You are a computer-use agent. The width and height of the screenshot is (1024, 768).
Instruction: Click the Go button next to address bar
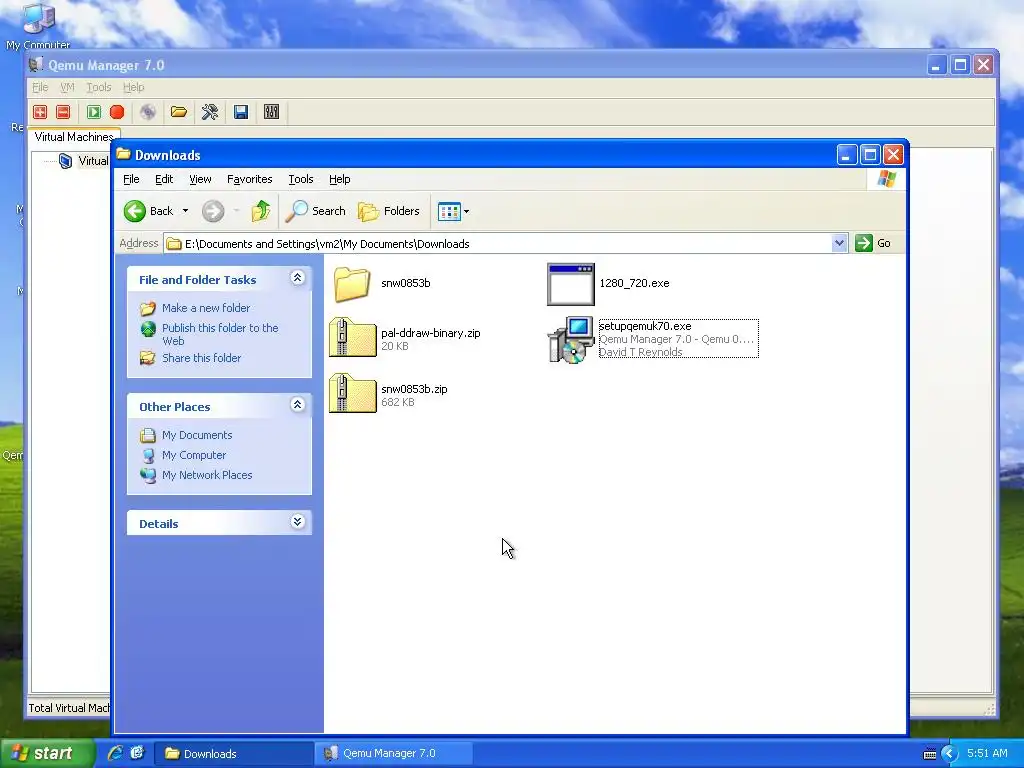(x=874, y=243)
